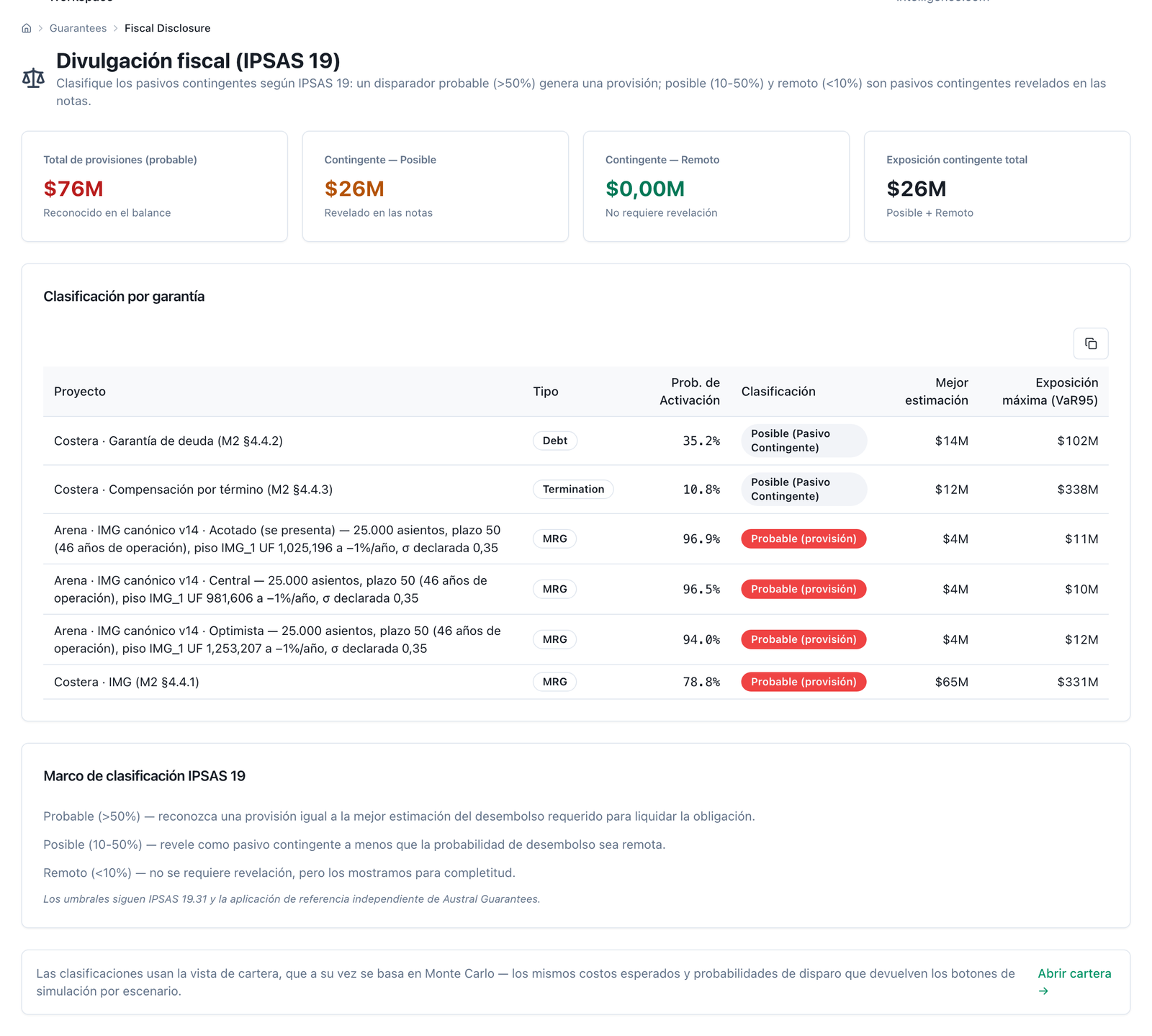Click the Divulgación fiscal (IPSAS 19) title
This screenshot has width=1152, height=1036.
pyautogui.click(x=198, y=60)
